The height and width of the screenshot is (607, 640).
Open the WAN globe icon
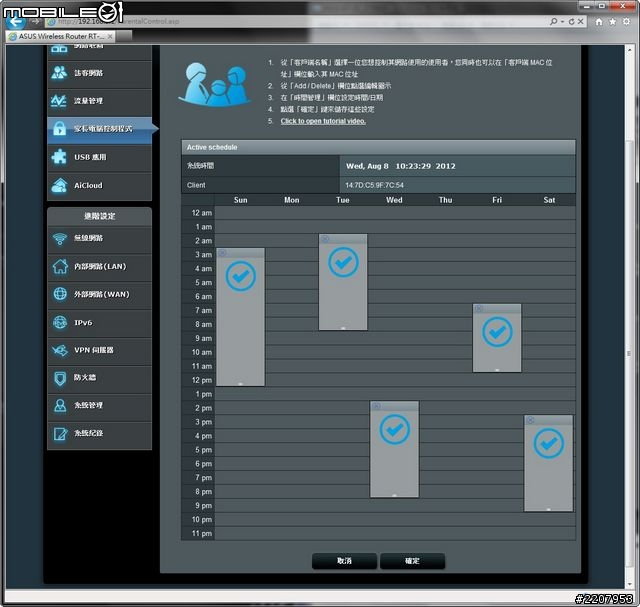[x=61, y=295]
